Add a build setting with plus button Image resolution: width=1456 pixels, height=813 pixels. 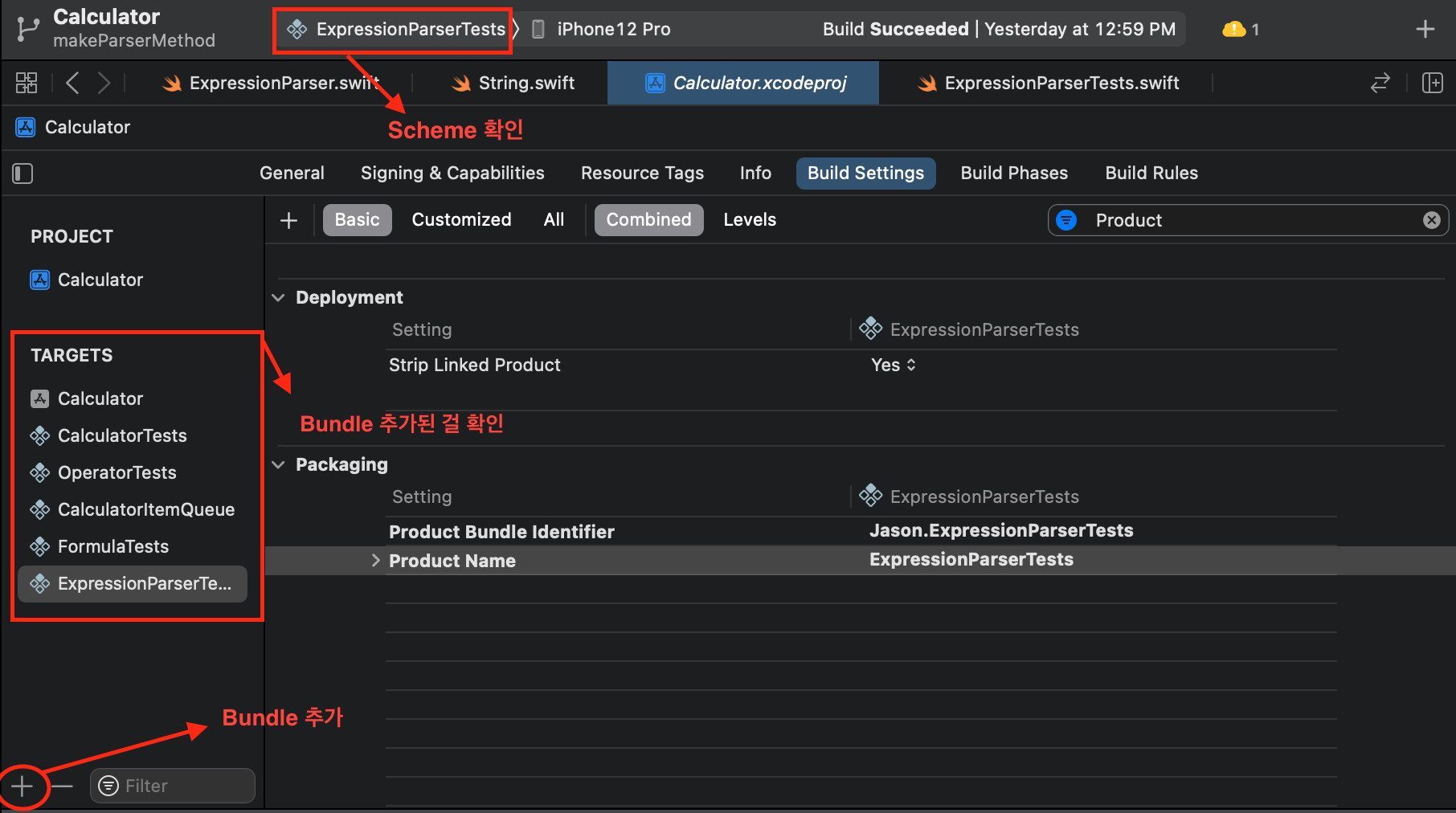[288, 220]
